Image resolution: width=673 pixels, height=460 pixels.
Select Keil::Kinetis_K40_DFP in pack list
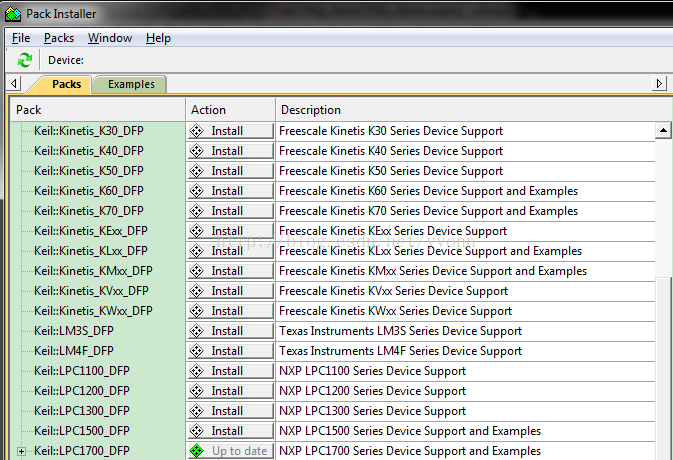[x=89, y=151]
